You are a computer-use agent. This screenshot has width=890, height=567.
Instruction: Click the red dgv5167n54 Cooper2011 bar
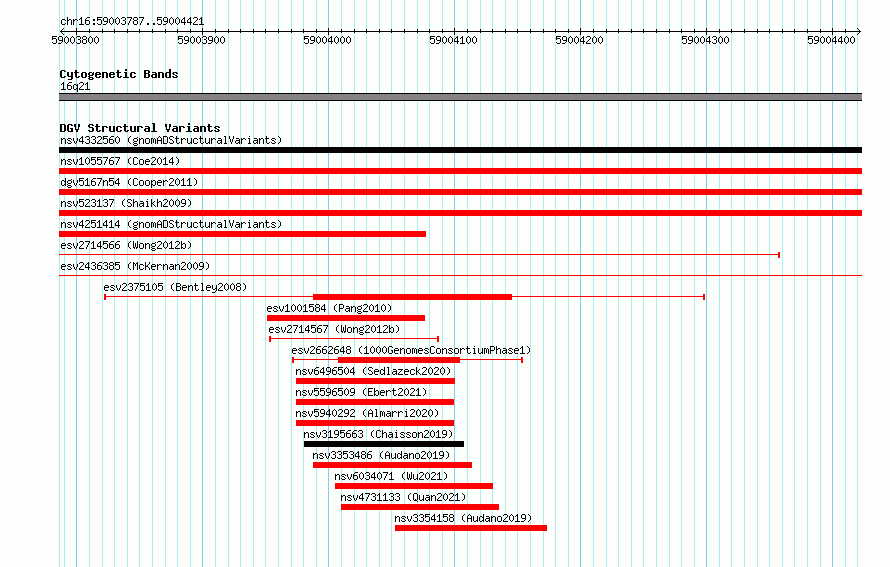[460, 192]
